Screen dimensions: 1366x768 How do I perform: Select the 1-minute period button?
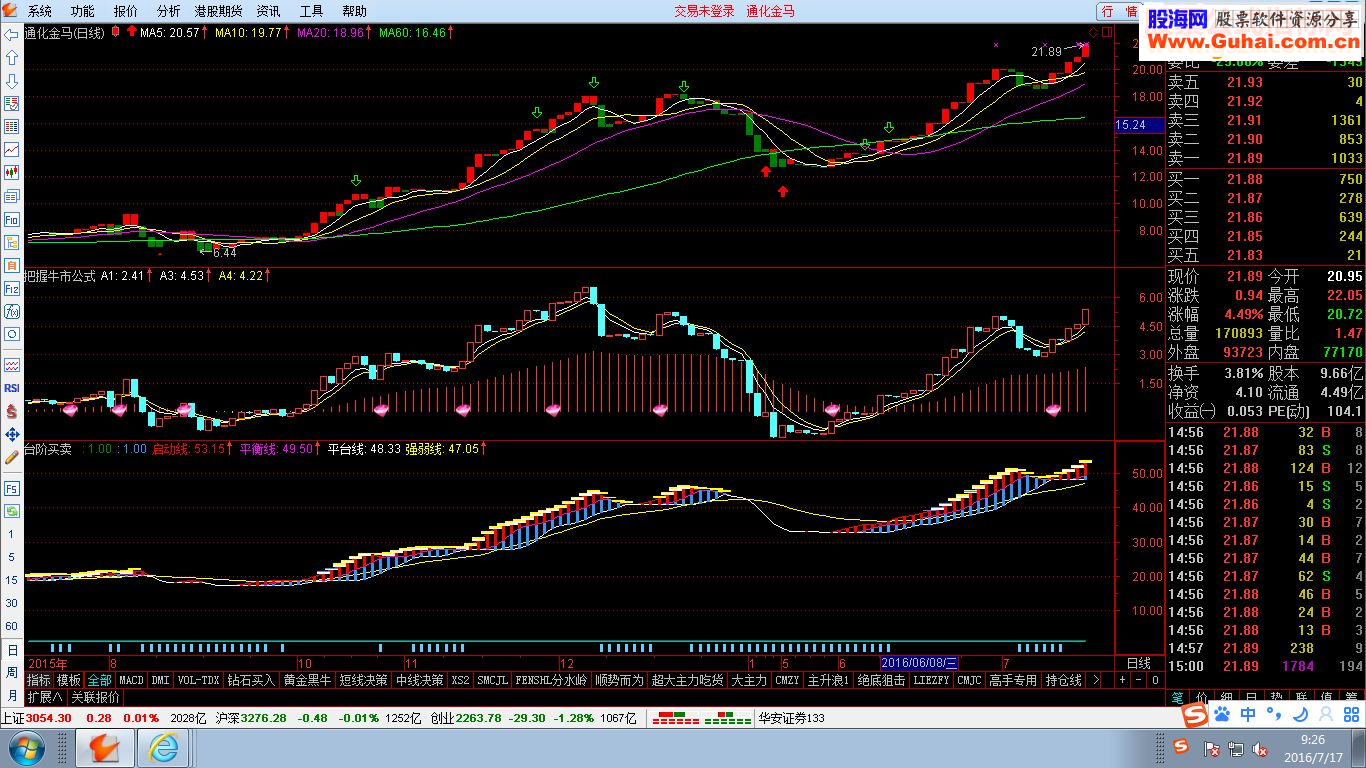12,533
